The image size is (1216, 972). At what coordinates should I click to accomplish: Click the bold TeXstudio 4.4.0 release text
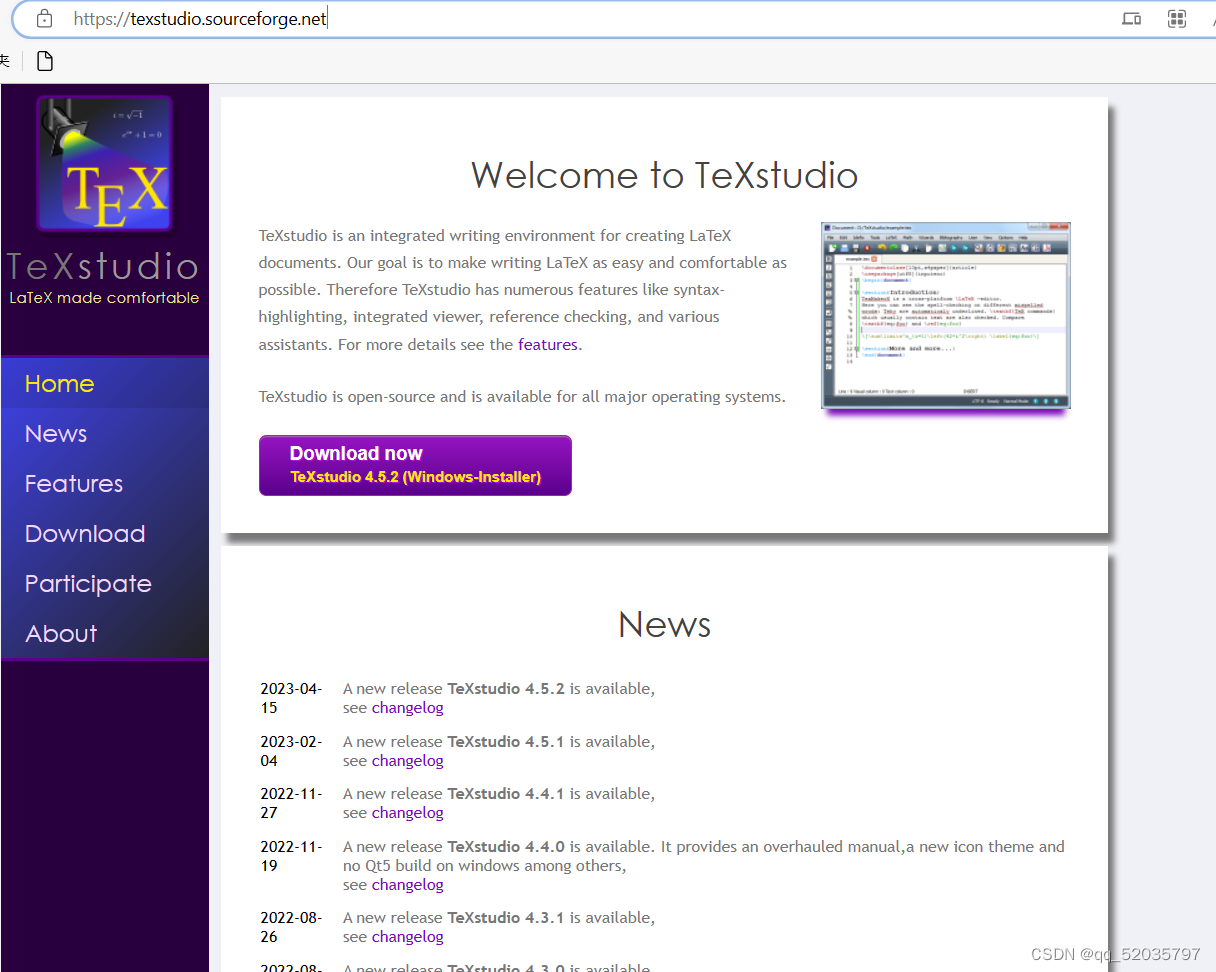[506, 846]
